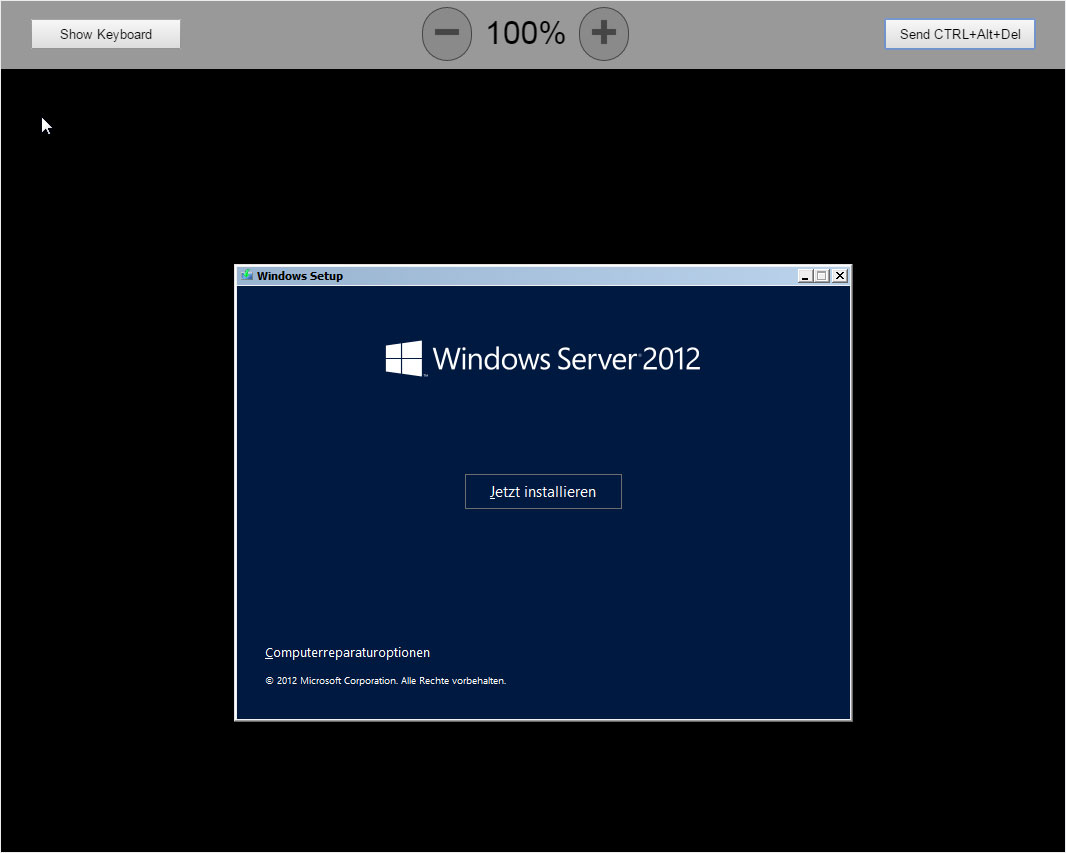This screenshot has height=853, width=1066.
Task: Click the 100% zoom level text
Action: [526, 33]
